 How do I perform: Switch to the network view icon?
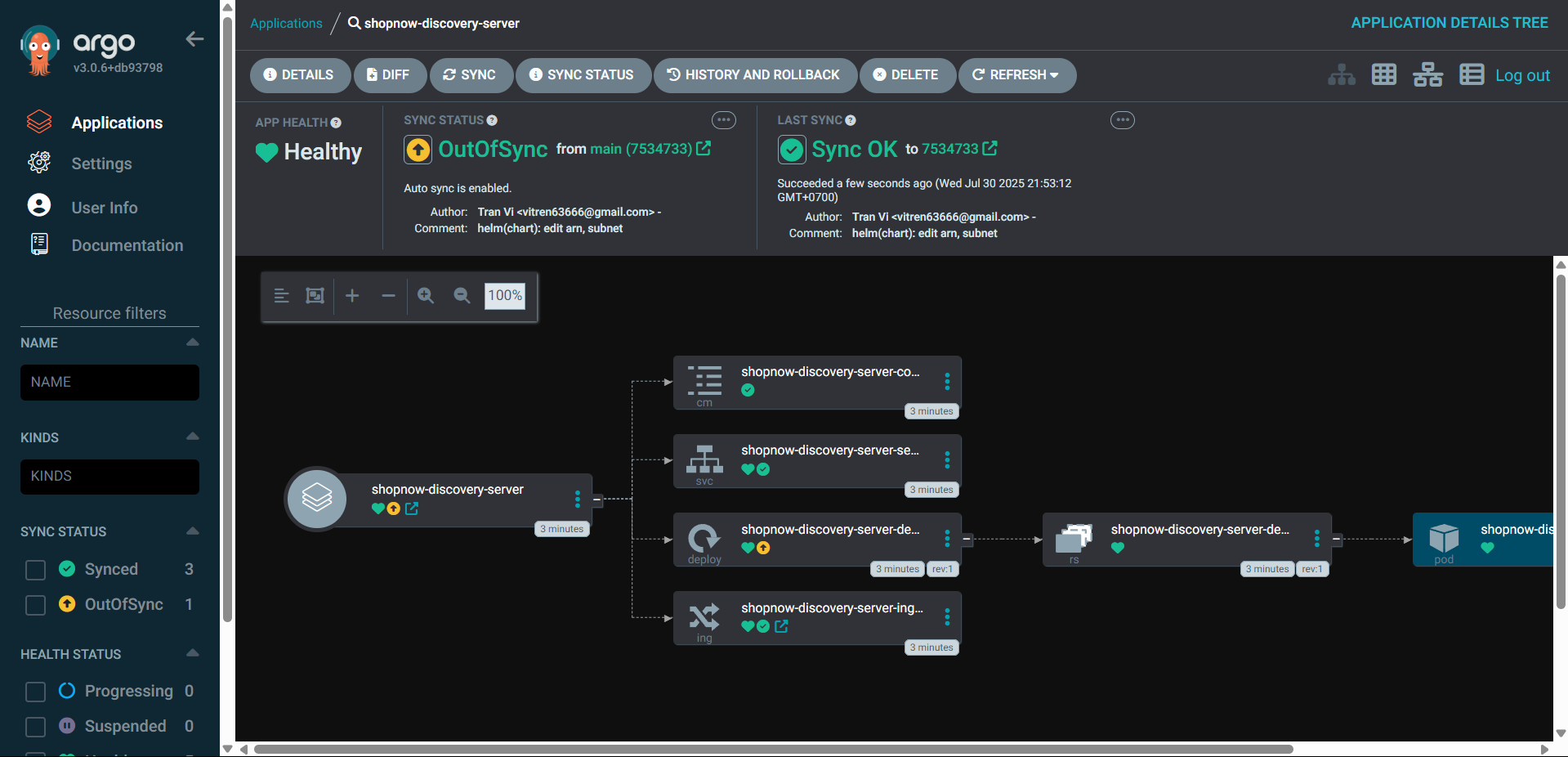coord(1427,75)
